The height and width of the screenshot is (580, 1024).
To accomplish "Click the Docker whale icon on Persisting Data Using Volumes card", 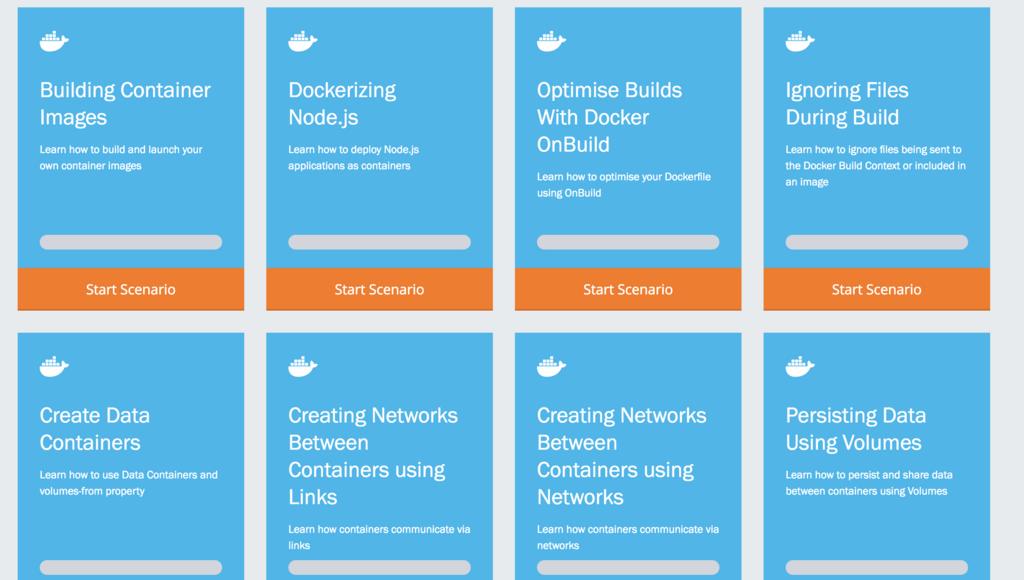I will click(x=800, y=366).
